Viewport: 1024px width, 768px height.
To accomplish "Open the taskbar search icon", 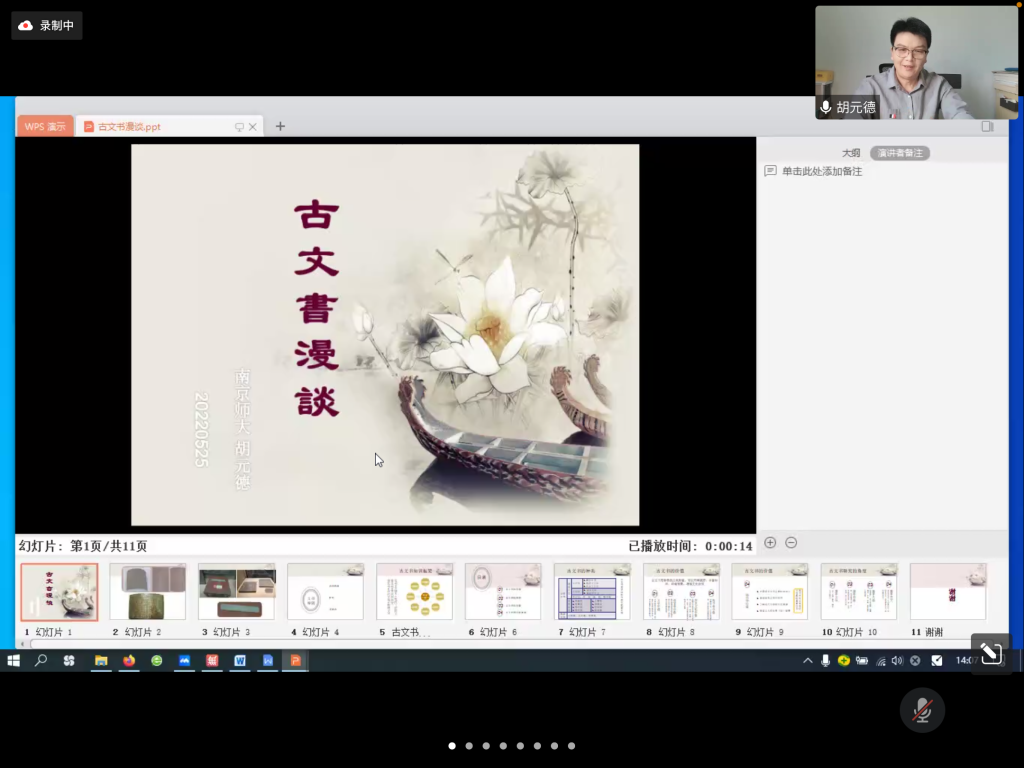I will coord(41,660).
